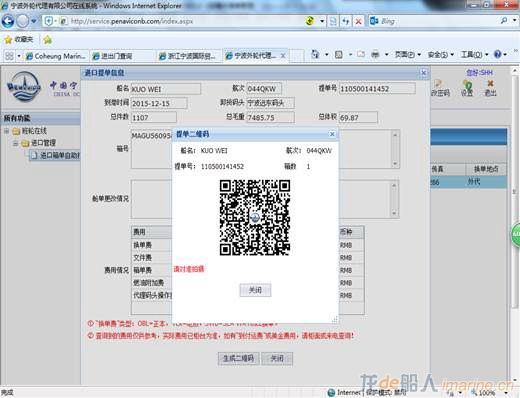Click the green badge at right edge
520x398 pixels.
click(516, 234)
